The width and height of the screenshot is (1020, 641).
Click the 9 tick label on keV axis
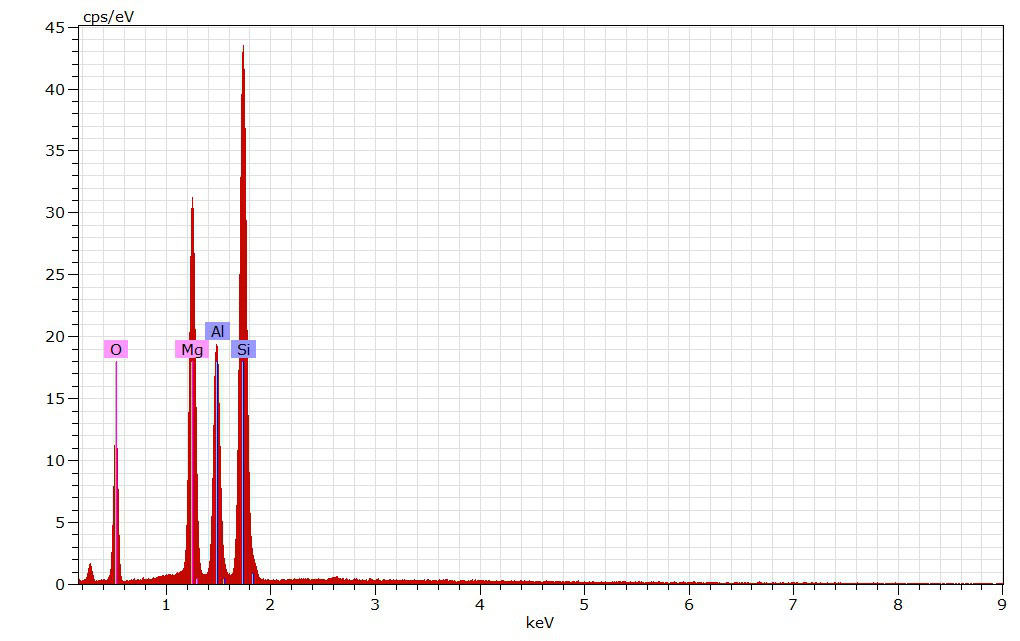coord(1002,604)
